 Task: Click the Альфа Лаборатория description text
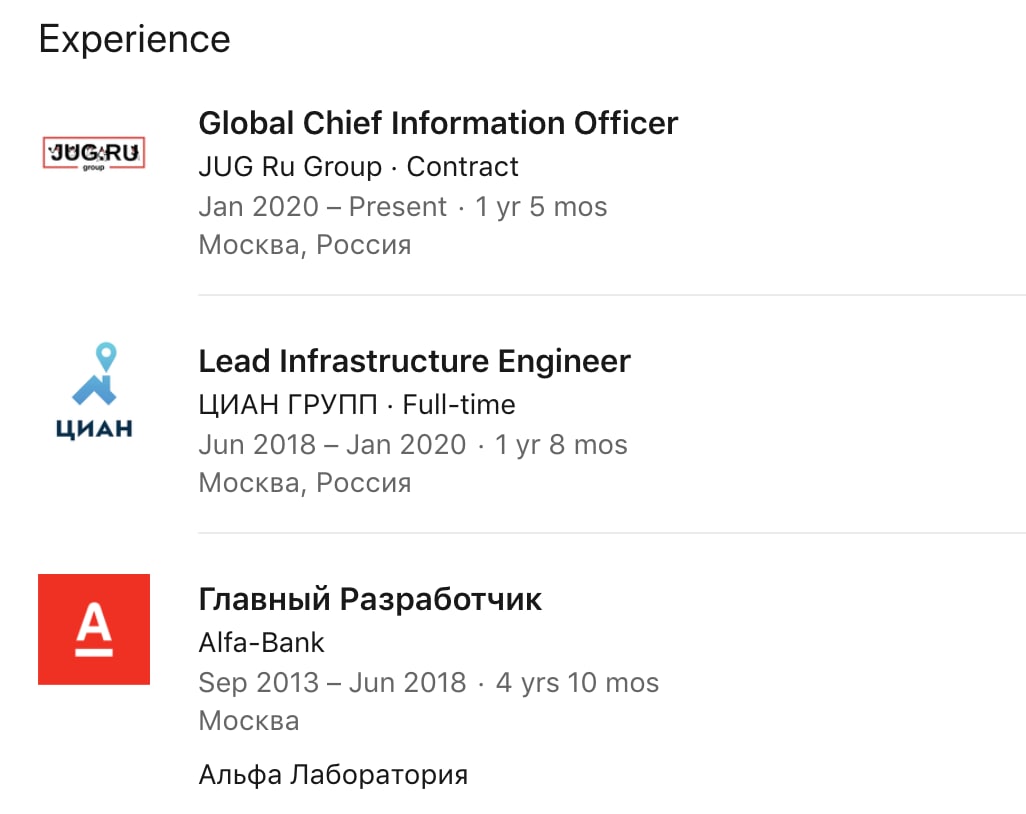[333, 775]
